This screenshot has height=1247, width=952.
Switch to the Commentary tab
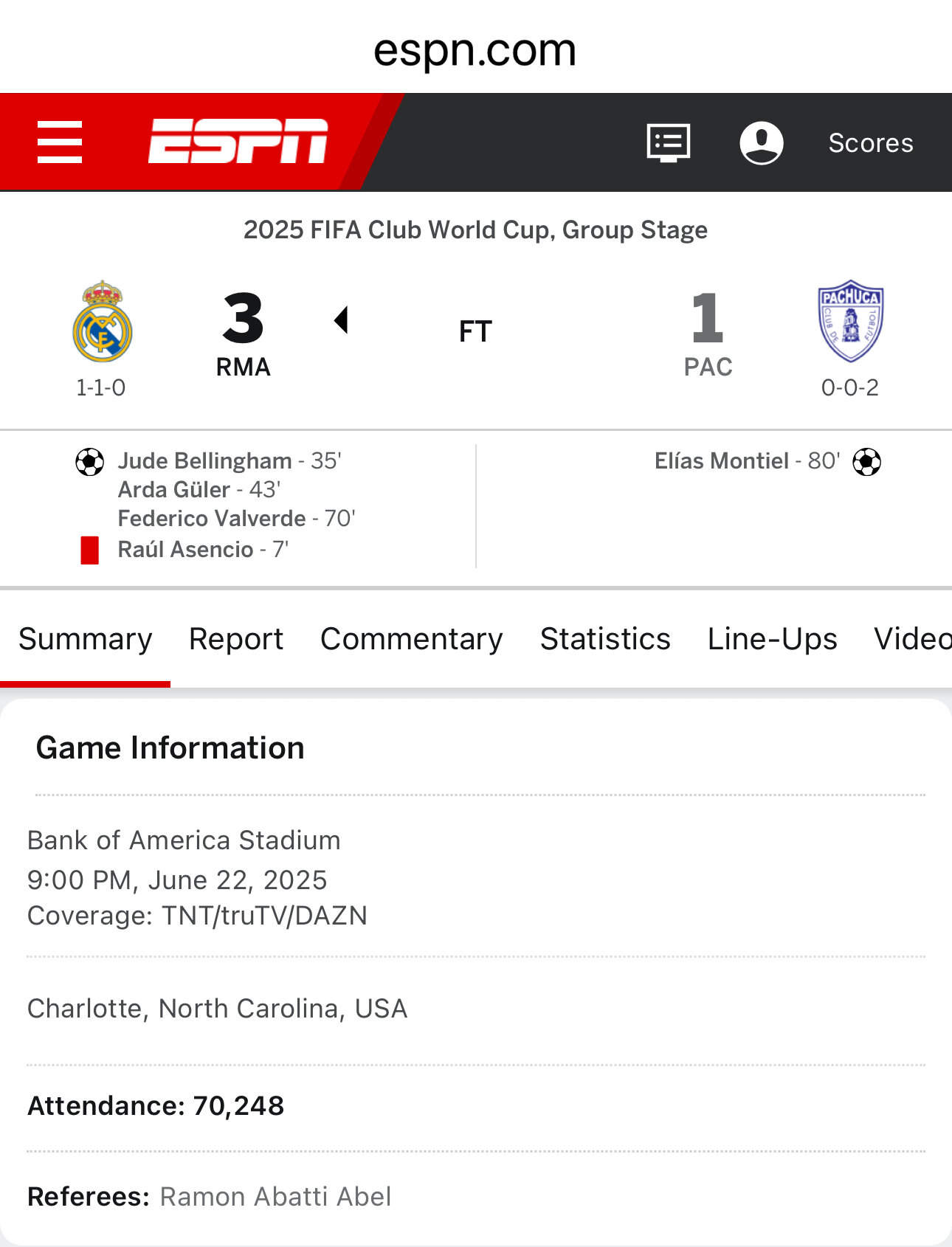click(x=412, y=639)
